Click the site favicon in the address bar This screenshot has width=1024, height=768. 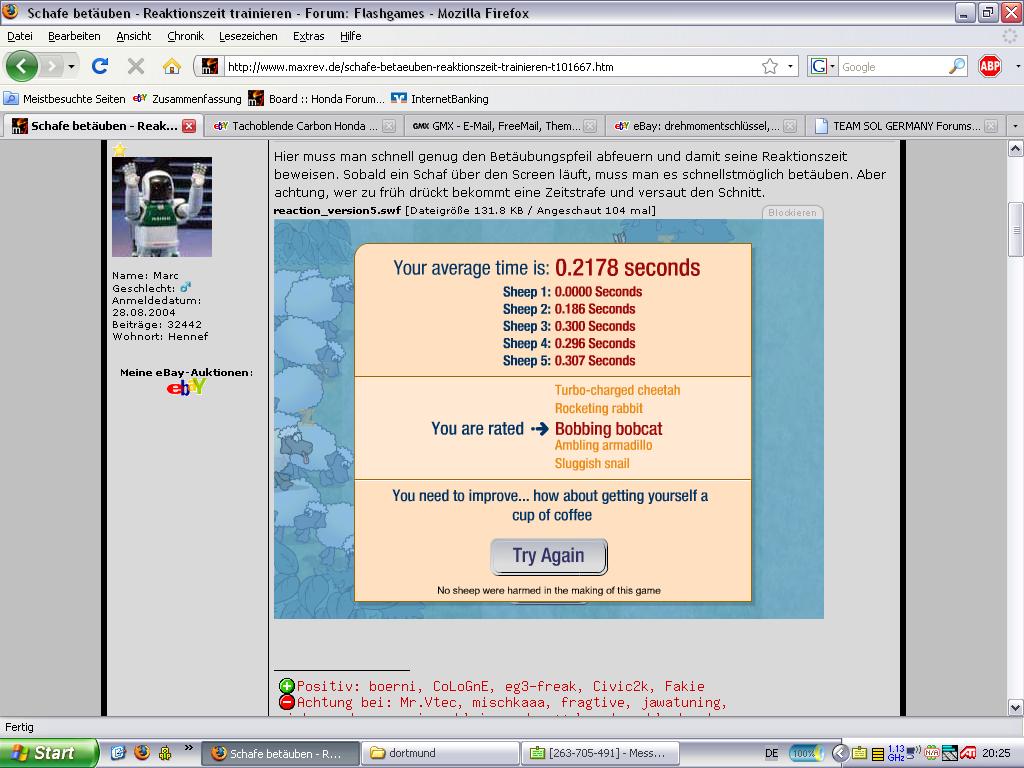click(x=210, y=66)
